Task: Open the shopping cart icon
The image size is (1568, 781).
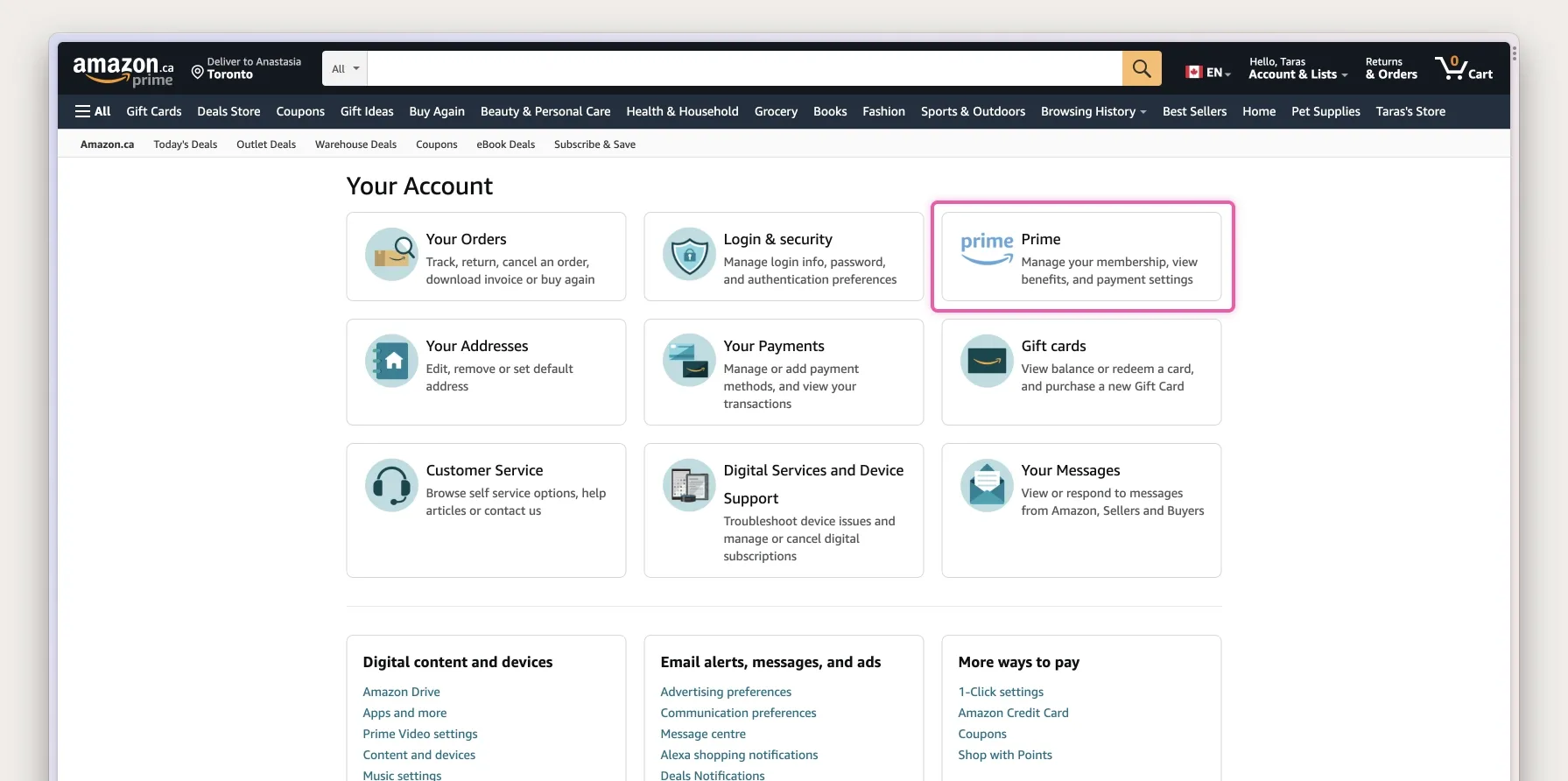Action: coord(1464,68)
